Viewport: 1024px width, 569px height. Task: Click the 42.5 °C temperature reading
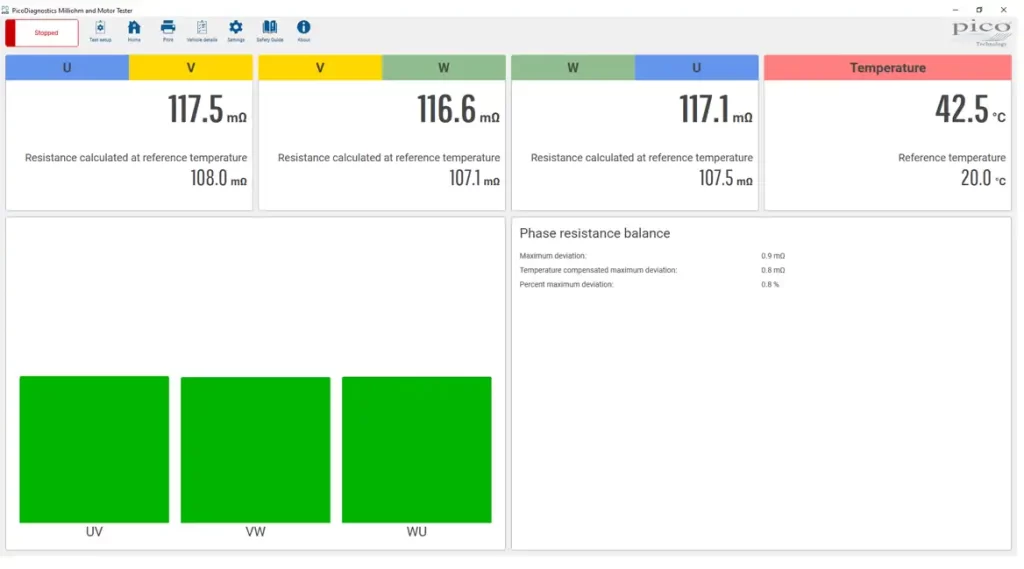(970, 109)
